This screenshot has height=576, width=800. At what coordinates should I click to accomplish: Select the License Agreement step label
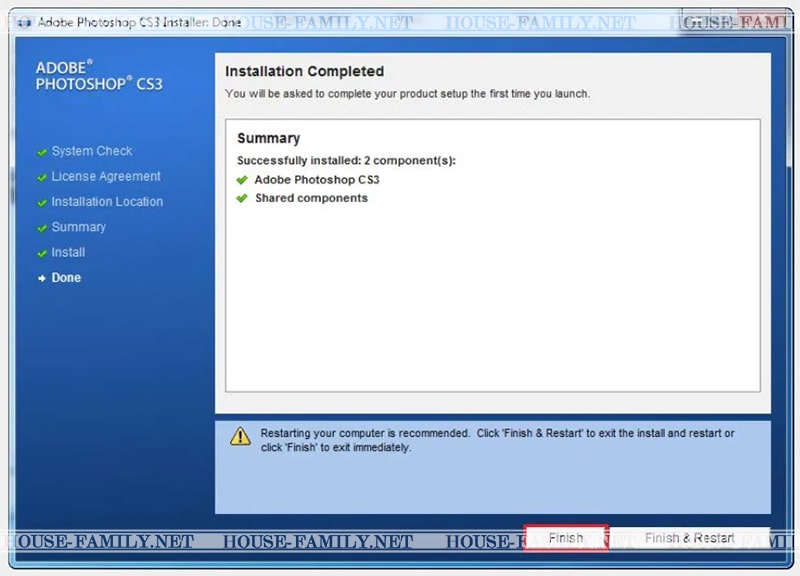[106, 176]
